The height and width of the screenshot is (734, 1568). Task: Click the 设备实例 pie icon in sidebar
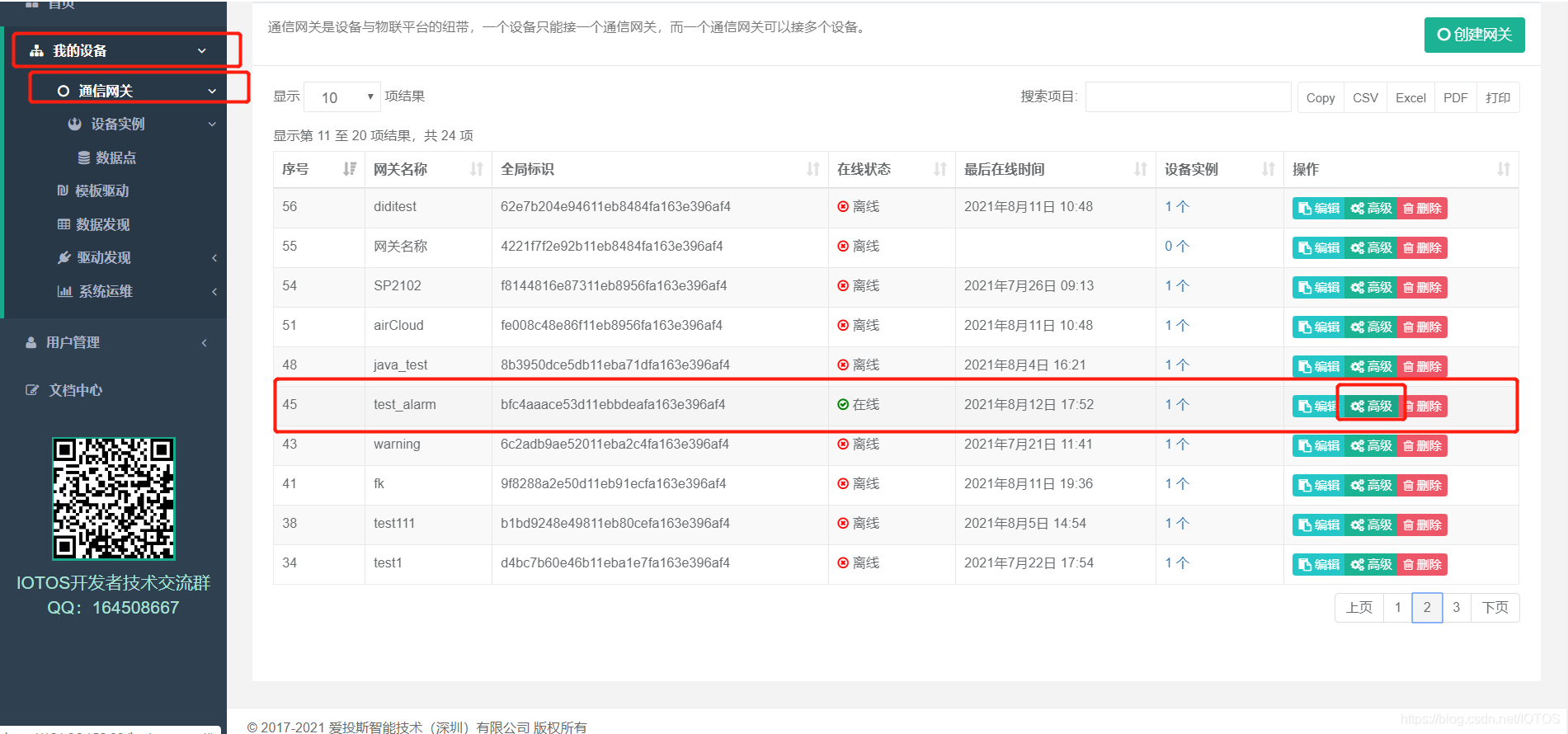pyautogui.click(x=74, y=124)
